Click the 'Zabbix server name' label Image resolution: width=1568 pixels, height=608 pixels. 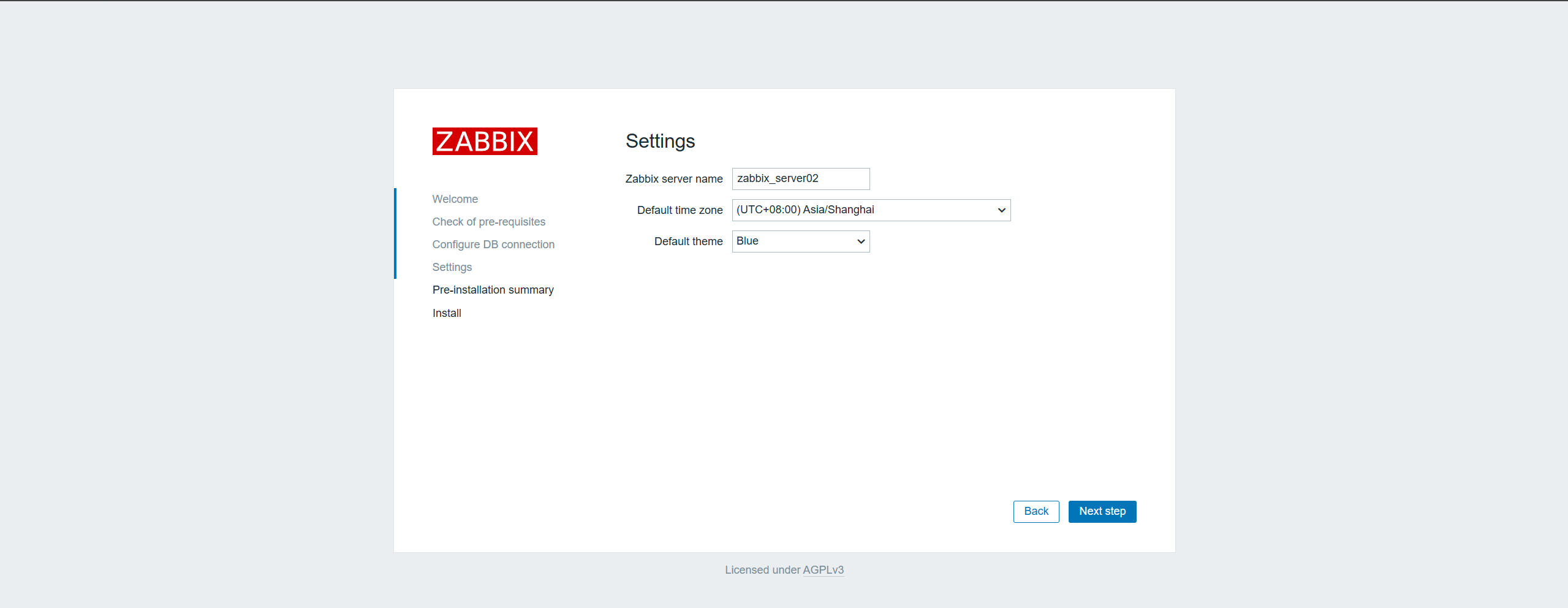tap(674, 179)
